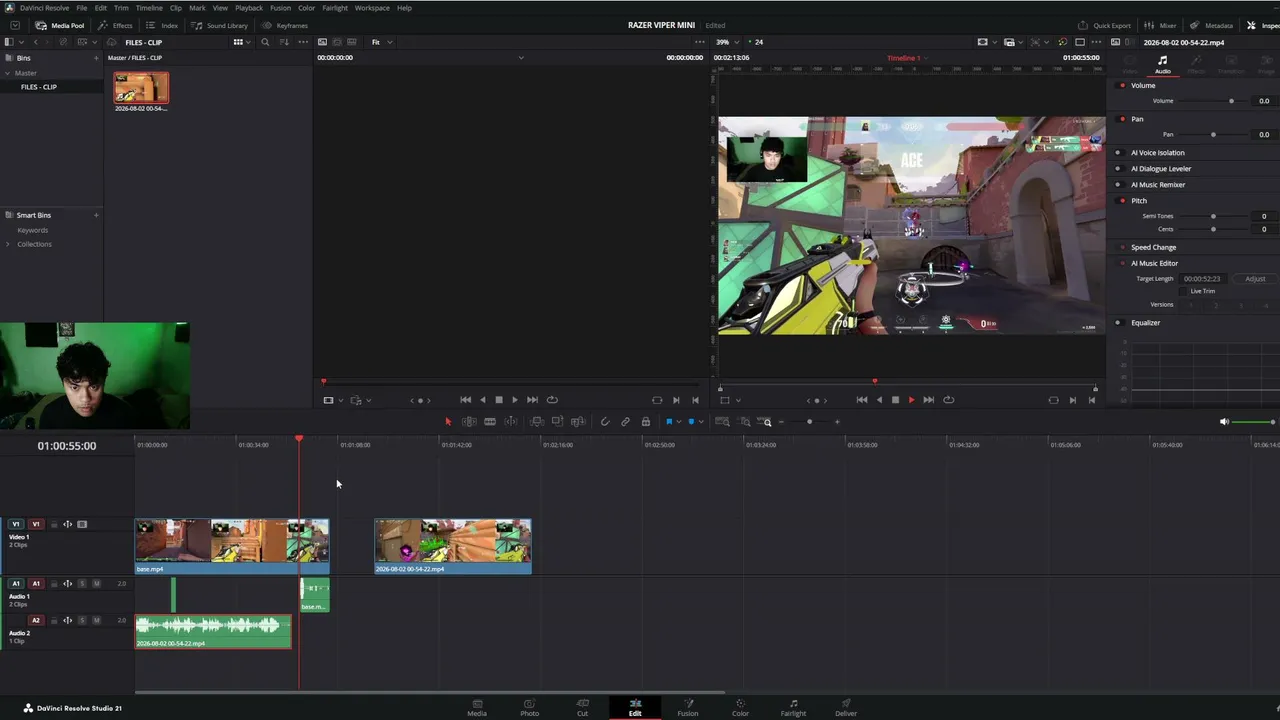This screenshot has width=1280, height=720.
Task: Open the flag color dropdown arrow
Action: point(679,422)
